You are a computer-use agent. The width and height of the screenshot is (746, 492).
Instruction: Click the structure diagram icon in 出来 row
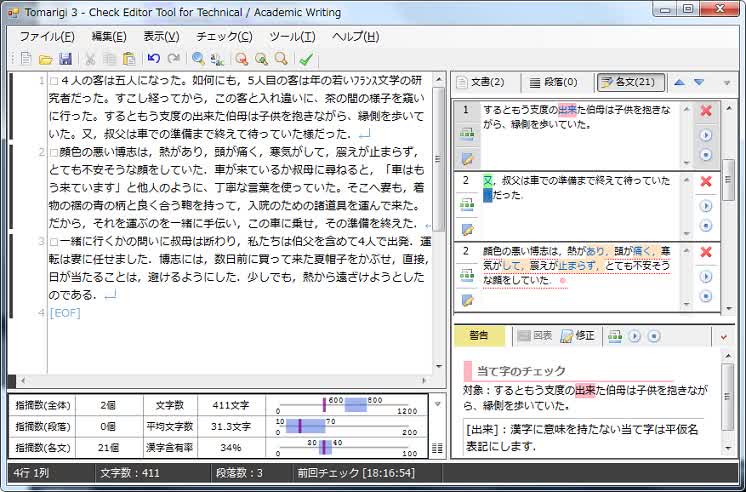click(467, 135)
